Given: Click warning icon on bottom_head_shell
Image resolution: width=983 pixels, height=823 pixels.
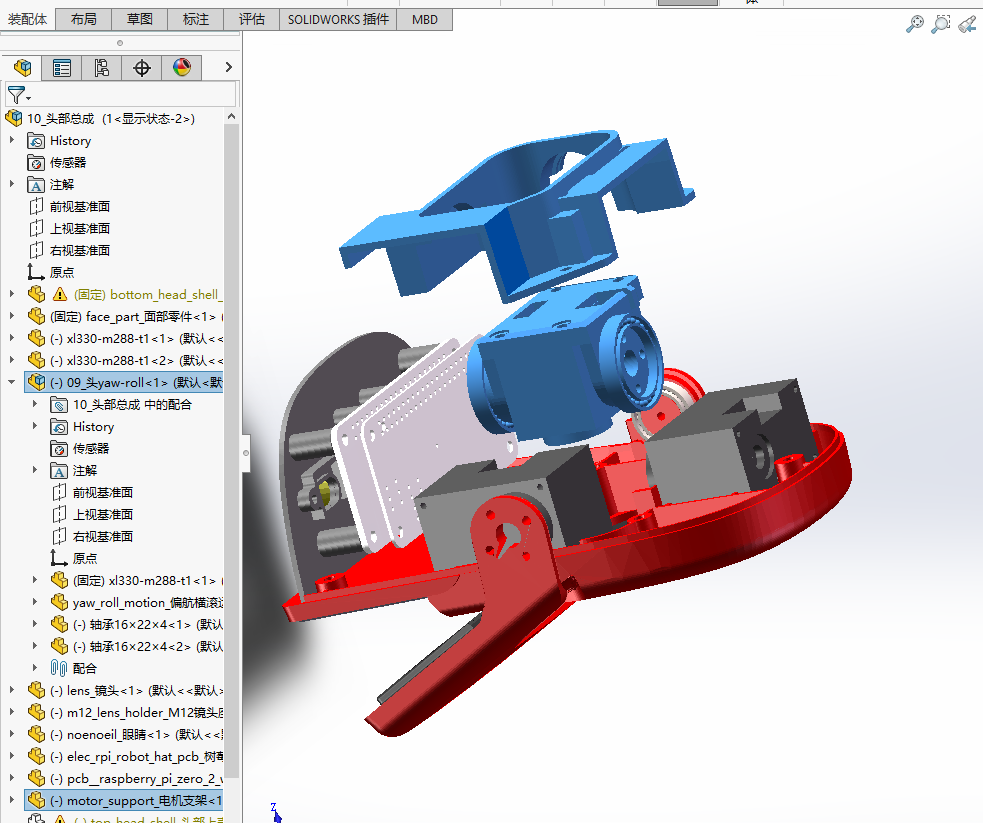Looking at the screenshot, I should click(x=60, y=294).
